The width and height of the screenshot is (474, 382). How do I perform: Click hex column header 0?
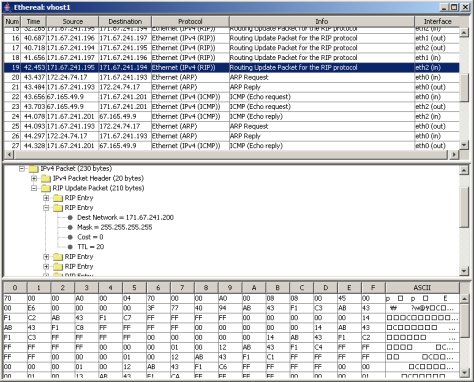tap(15, 288)
